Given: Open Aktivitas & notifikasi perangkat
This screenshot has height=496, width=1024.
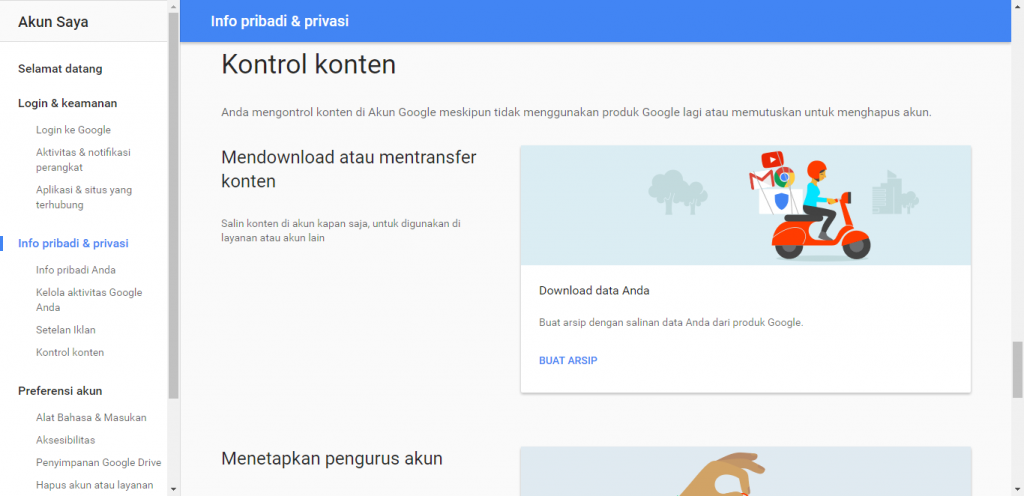Looking at the screenshot, I should tap(83, 160).
